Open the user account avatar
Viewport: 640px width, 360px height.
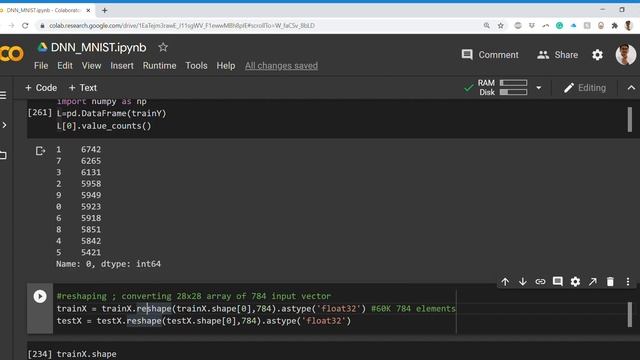point(626,55)
